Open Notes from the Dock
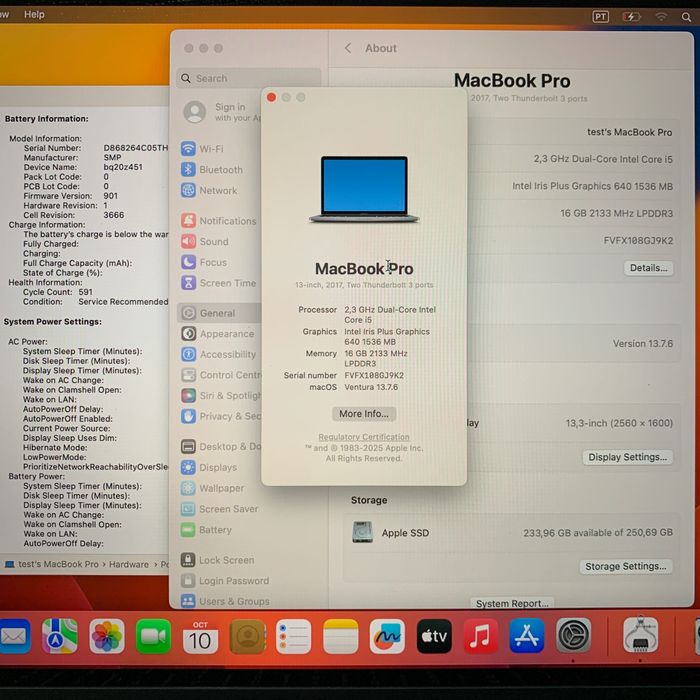This screenshot has width=700, height=700. point(340,636)
